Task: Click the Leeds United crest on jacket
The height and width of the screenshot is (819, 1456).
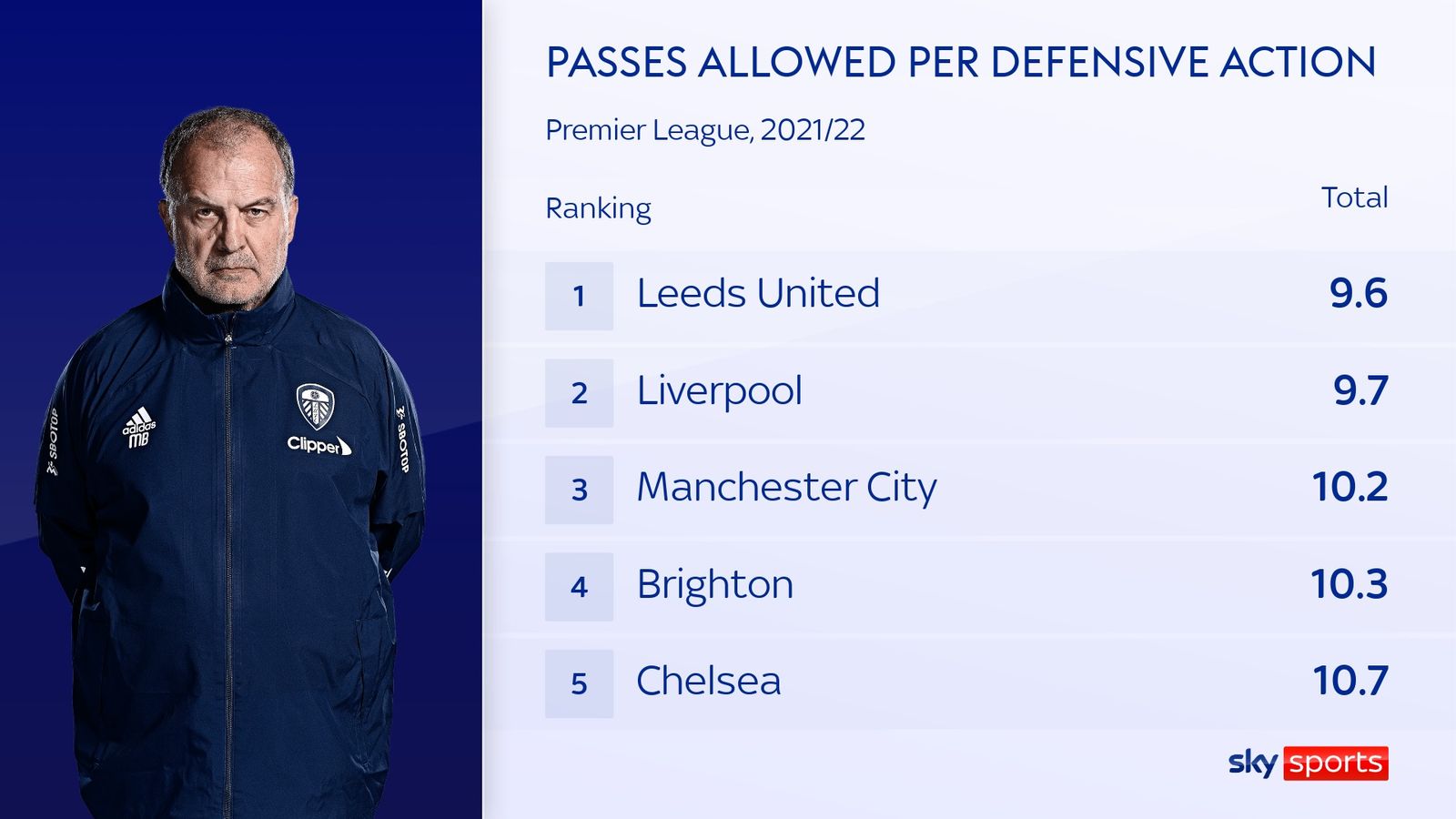Action: [315, 407]
